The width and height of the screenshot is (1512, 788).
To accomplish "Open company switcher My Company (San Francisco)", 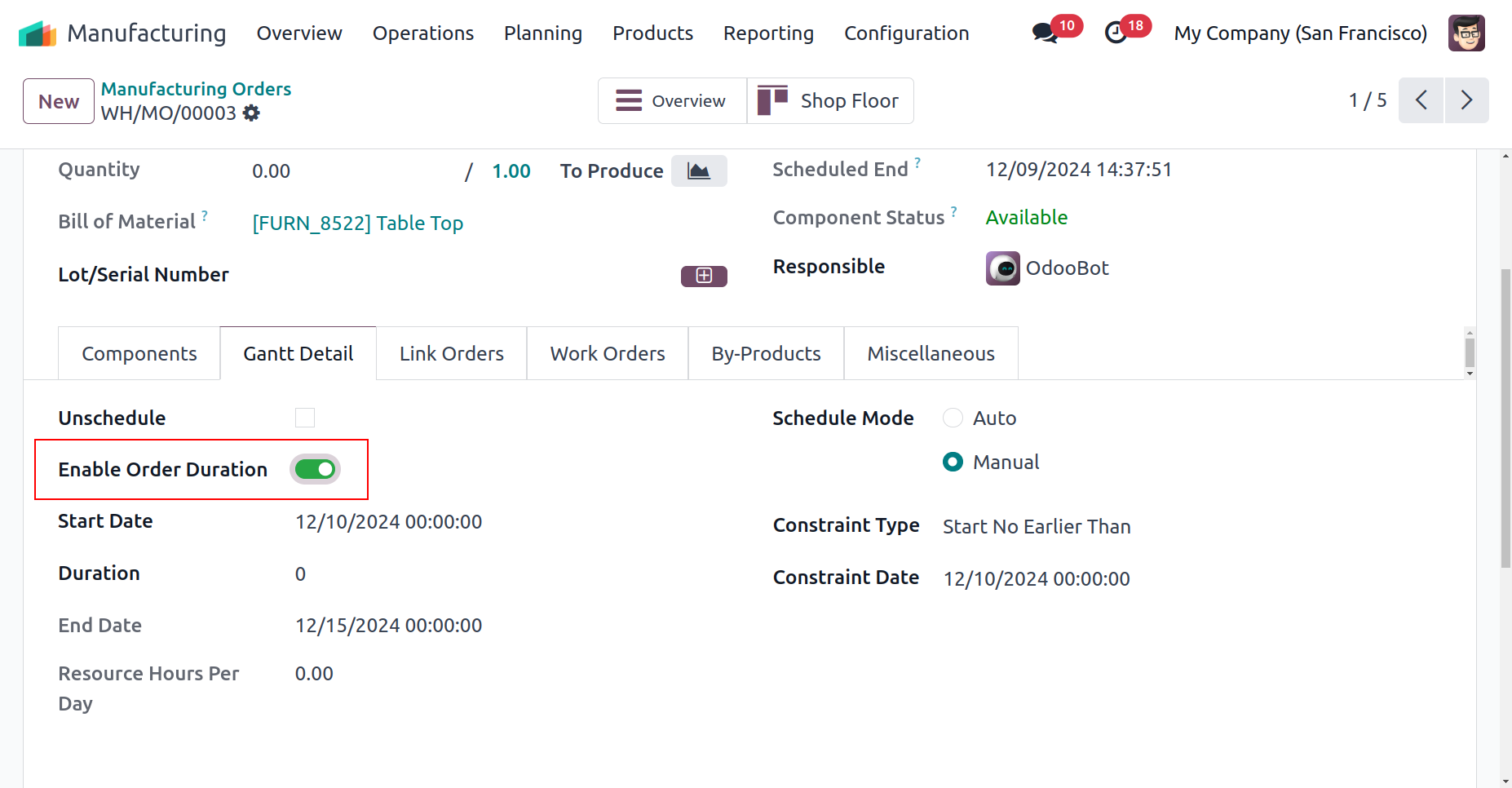I will click(1300, 33).
